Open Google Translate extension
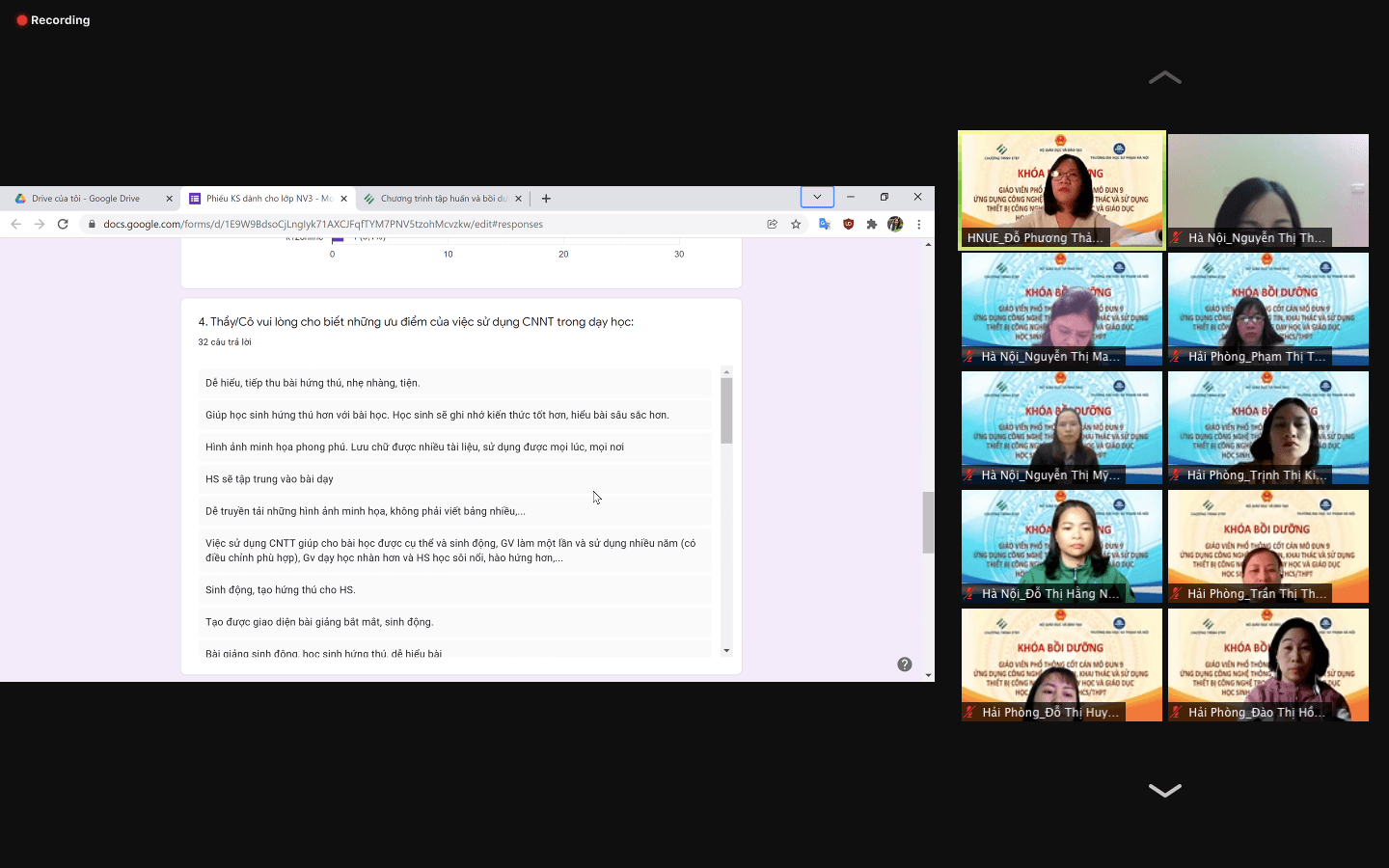 click(825, 224)
